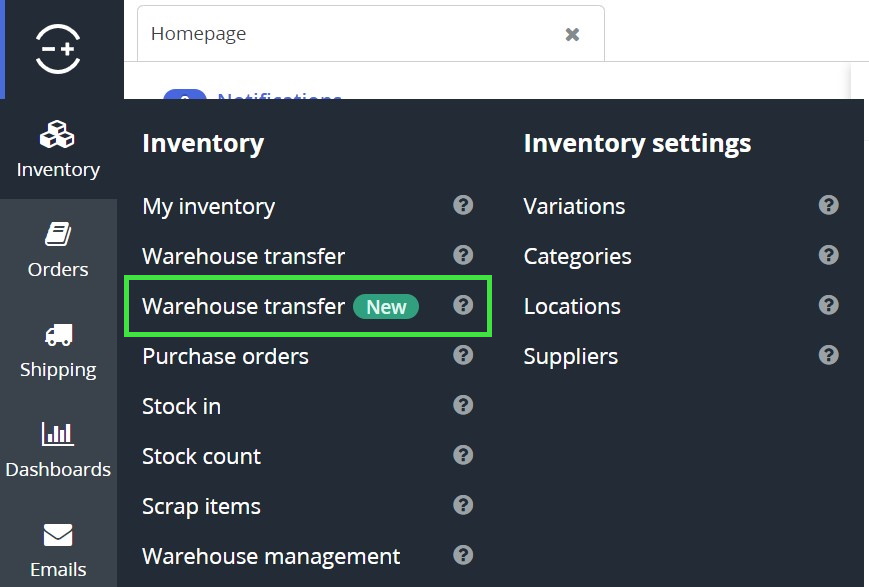Click the app logo at top left
The width and height of the screenshot is (869, 587).
pyautogui.click(x=58, y=47)
